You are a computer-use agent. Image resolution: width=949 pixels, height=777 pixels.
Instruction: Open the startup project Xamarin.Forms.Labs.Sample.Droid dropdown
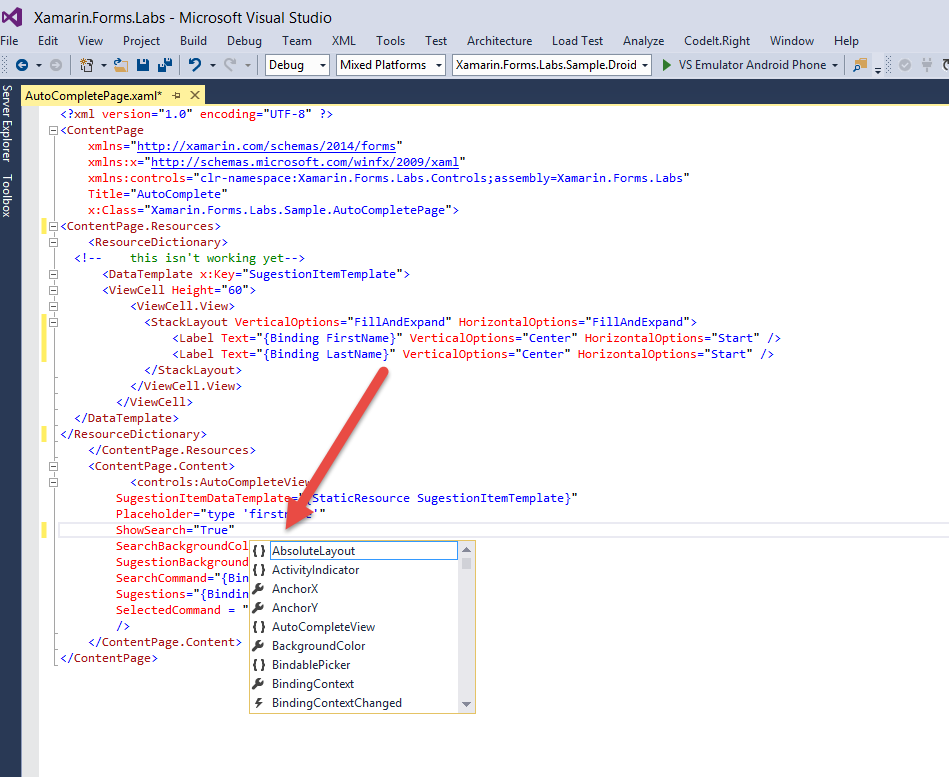click(x=552, y=65)
